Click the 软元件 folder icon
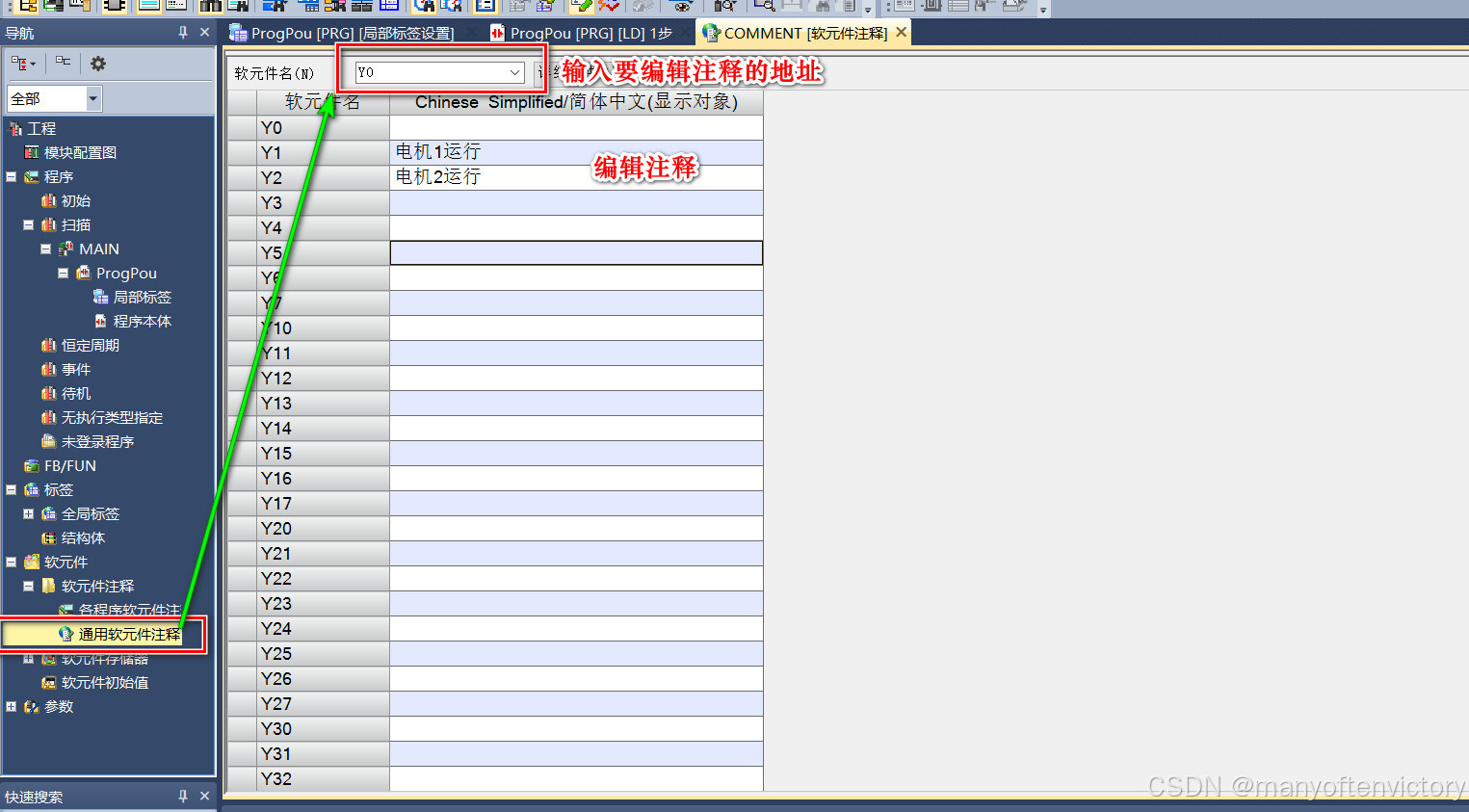Screen dimensions: 1469x812 click(x=32, y=562)
